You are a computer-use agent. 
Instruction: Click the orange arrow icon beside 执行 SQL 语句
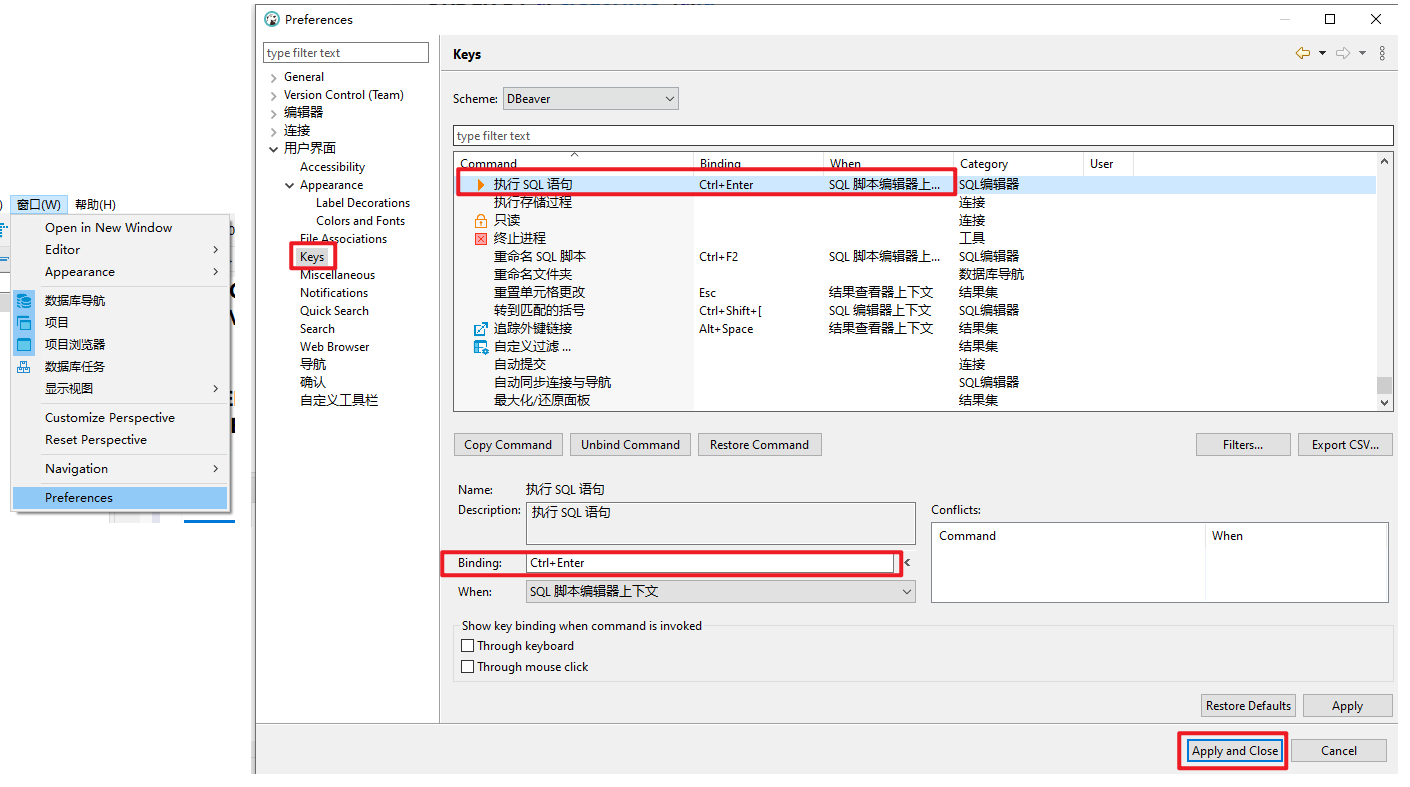point(481,184)
